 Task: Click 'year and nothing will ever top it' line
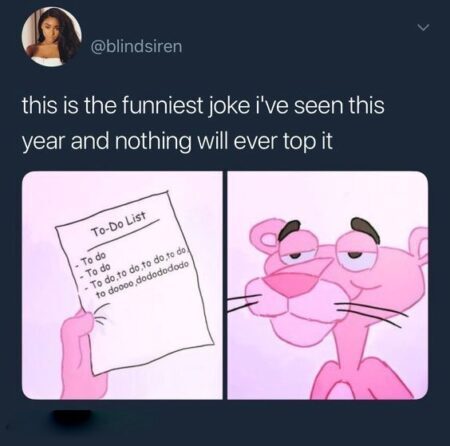click(x=177, y=142)
